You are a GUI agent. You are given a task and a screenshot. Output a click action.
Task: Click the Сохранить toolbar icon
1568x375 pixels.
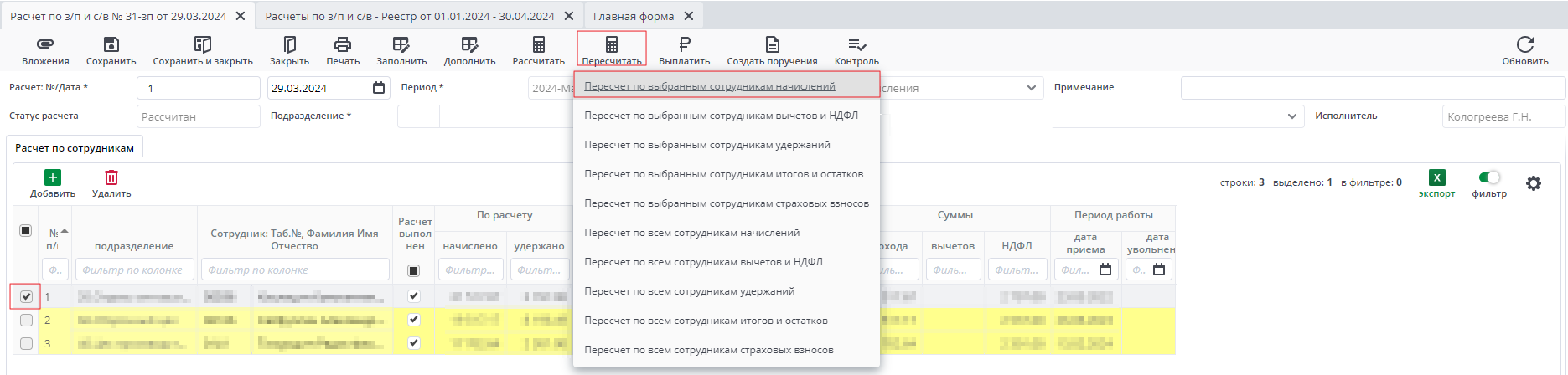111,44
